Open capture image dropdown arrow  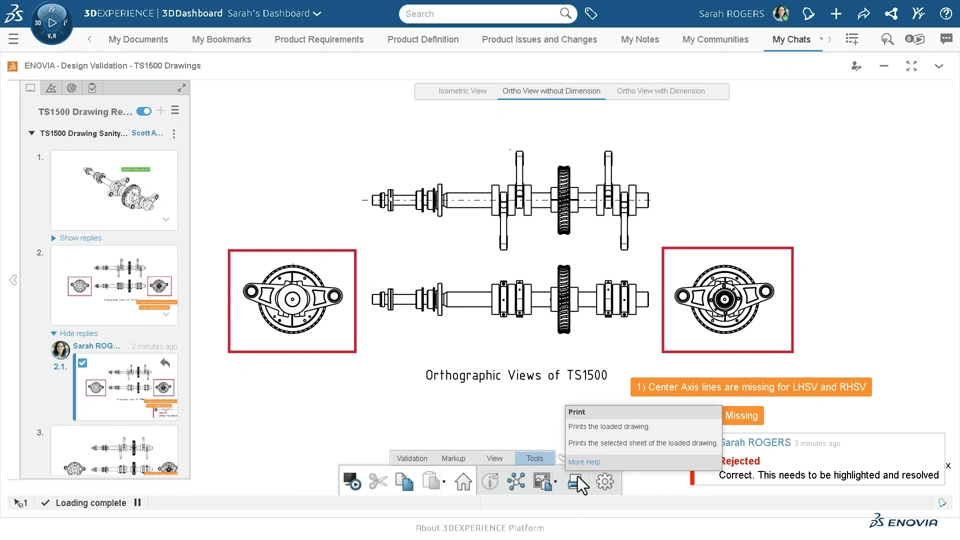coord(555,482)
